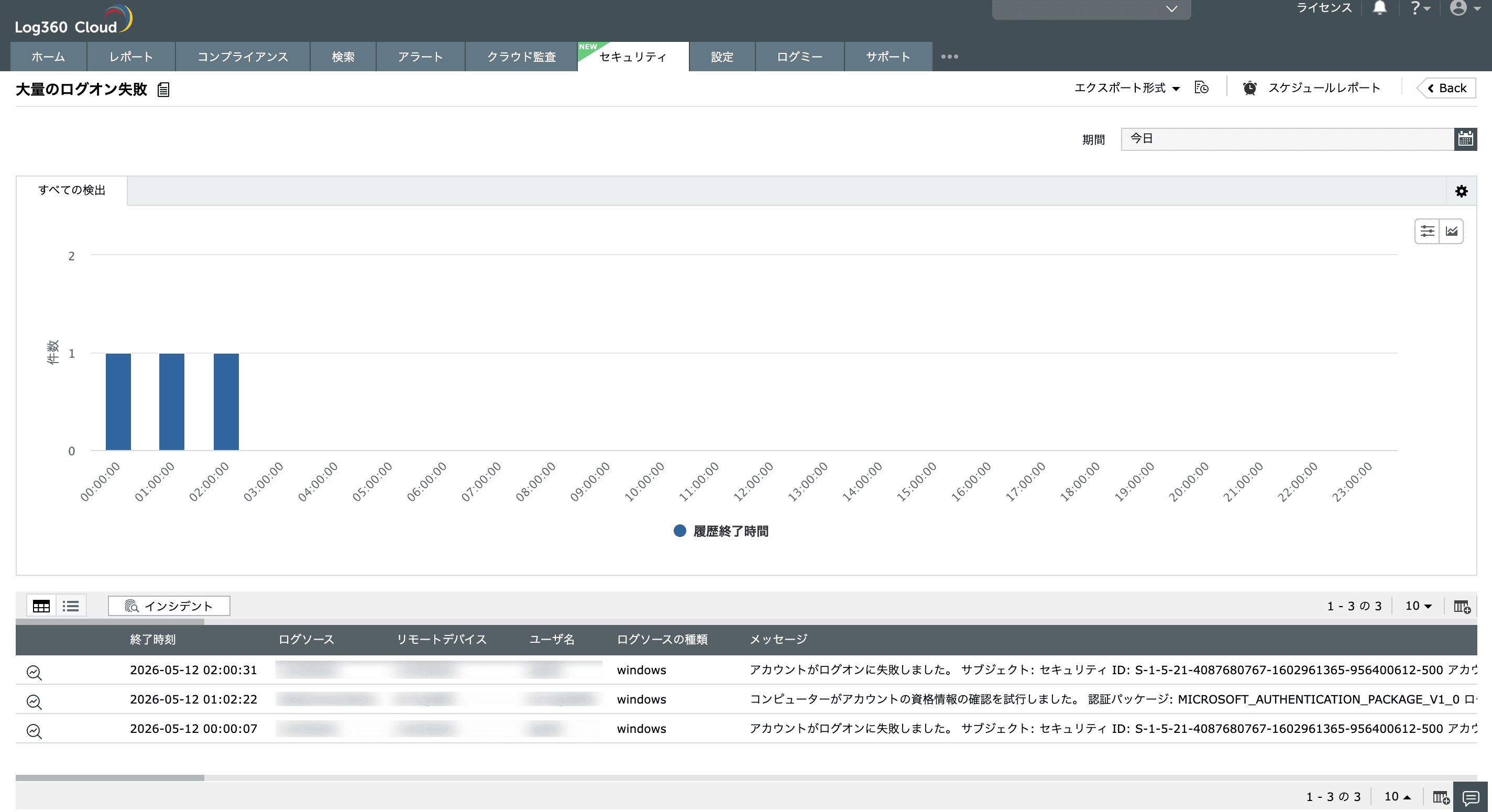Select timestamp 2026-05-12 01:02:22
1492x812 pixels.
pos(193,699)
